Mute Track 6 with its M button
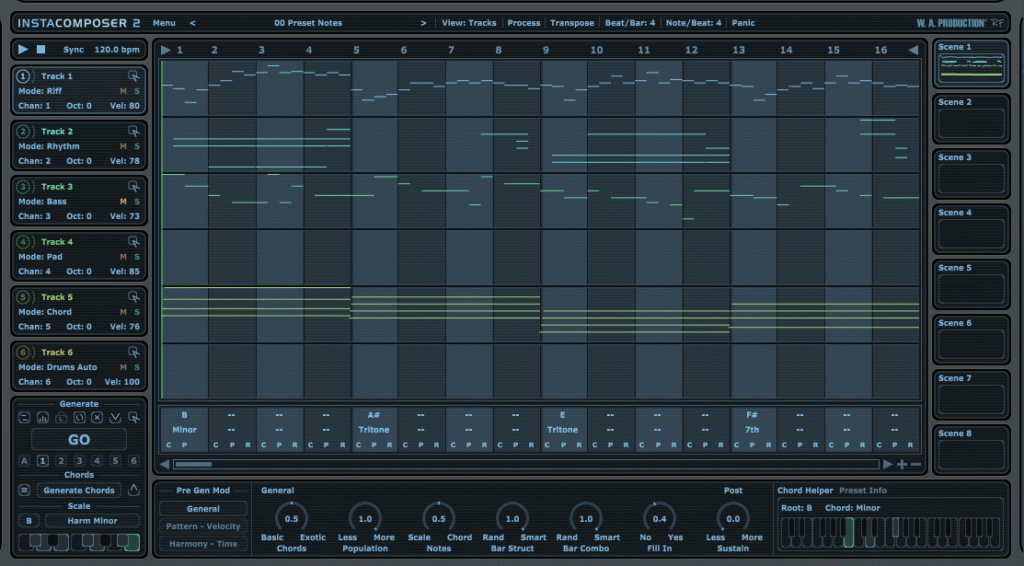This screenshot has height=566, width=1024. click(123, 367)
